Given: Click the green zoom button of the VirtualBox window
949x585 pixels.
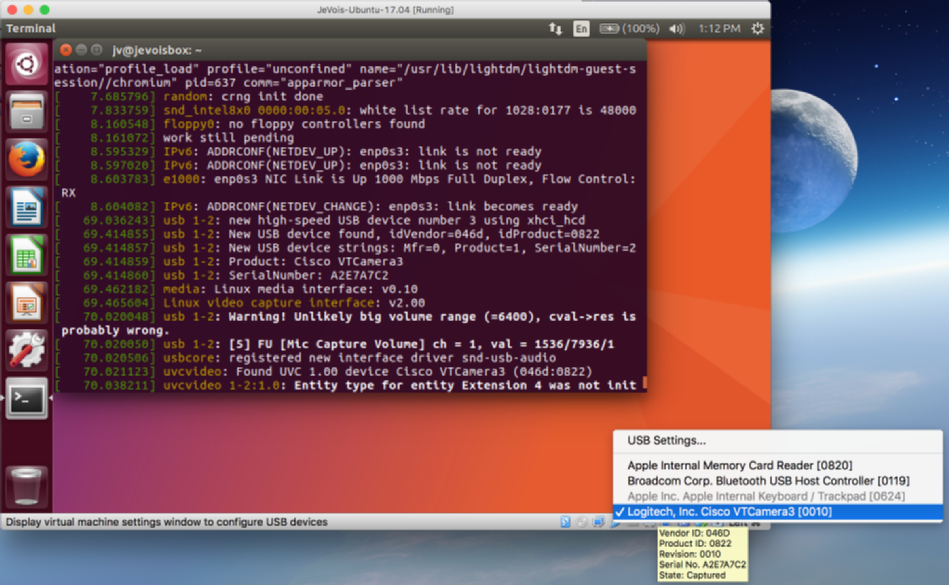Looking at the screenshot, I should pyautogui.click(x=44, y=10).
